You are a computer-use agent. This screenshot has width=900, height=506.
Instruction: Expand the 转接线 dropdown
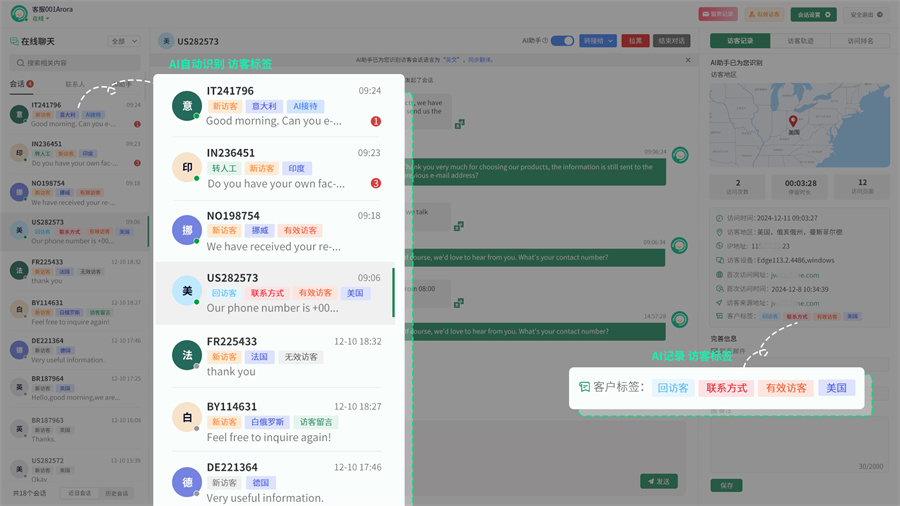point(598,41)
